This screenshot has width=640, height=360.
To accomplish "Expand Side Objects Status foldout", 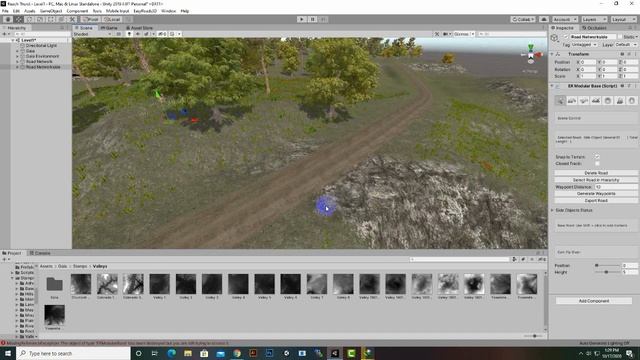I will [x=552, y=210].
